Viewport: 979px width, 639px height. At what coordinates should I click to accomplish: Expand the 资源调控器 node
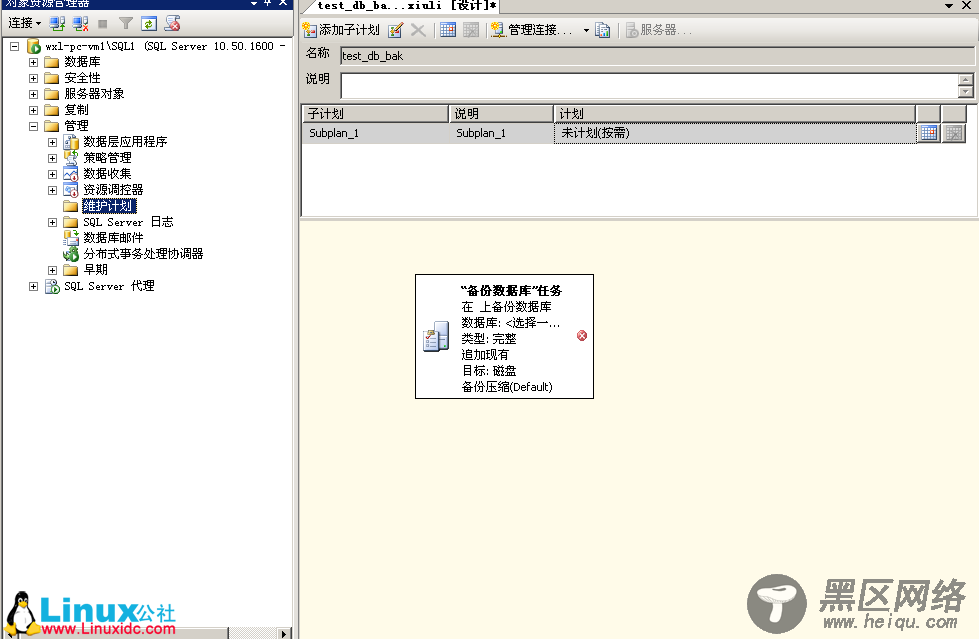point(52,191)
